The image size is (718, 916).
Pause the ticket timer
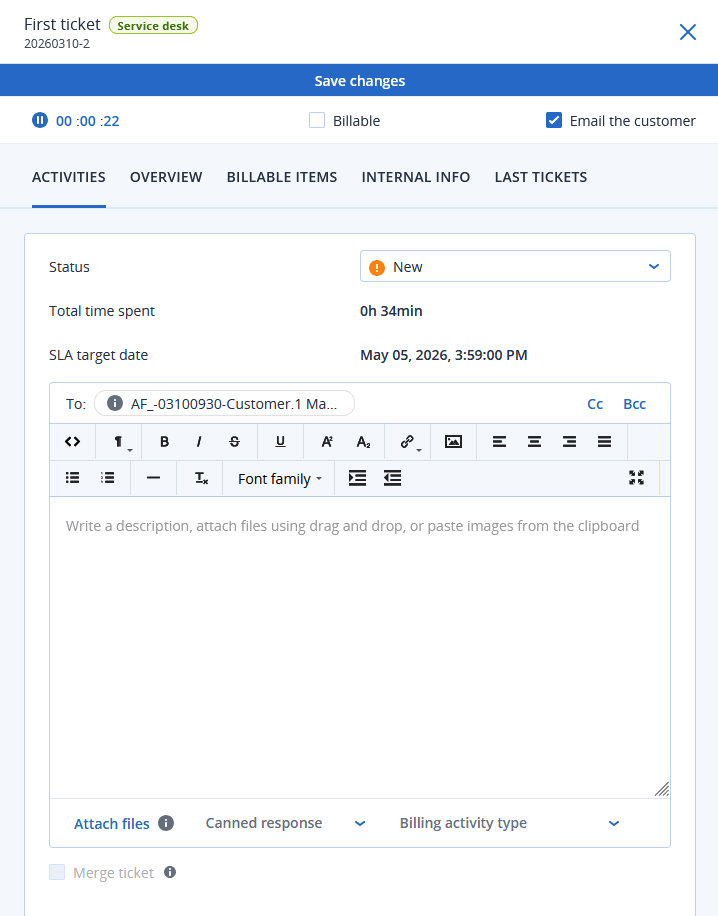(x=40, y=121)
